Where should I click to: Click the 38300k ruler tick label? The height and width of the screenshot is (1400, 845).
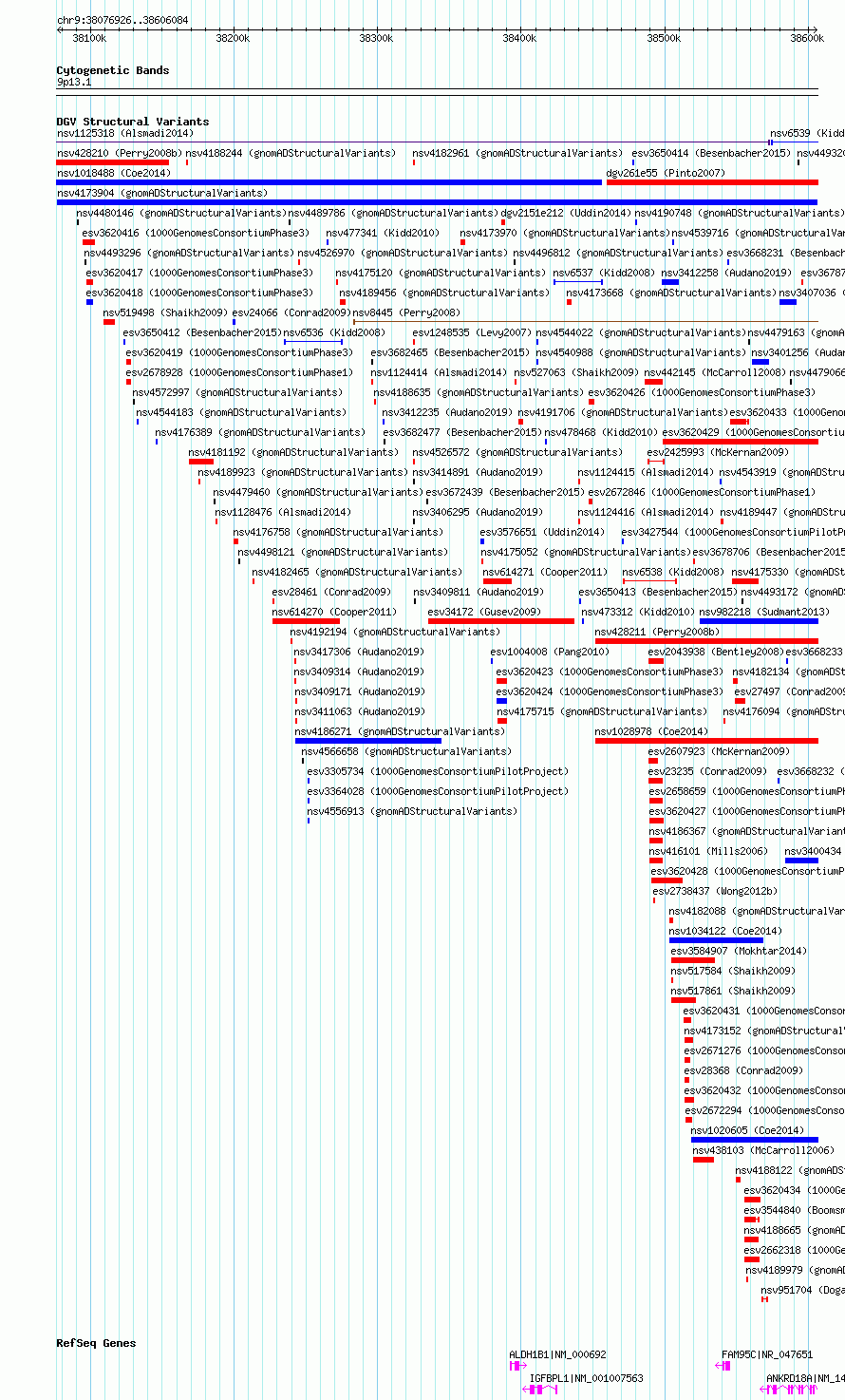[x=376, y=38]
